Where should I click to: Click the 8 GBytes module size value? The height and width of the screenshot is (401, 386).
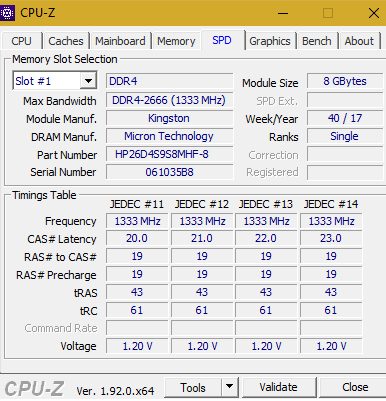click(345, 81)
